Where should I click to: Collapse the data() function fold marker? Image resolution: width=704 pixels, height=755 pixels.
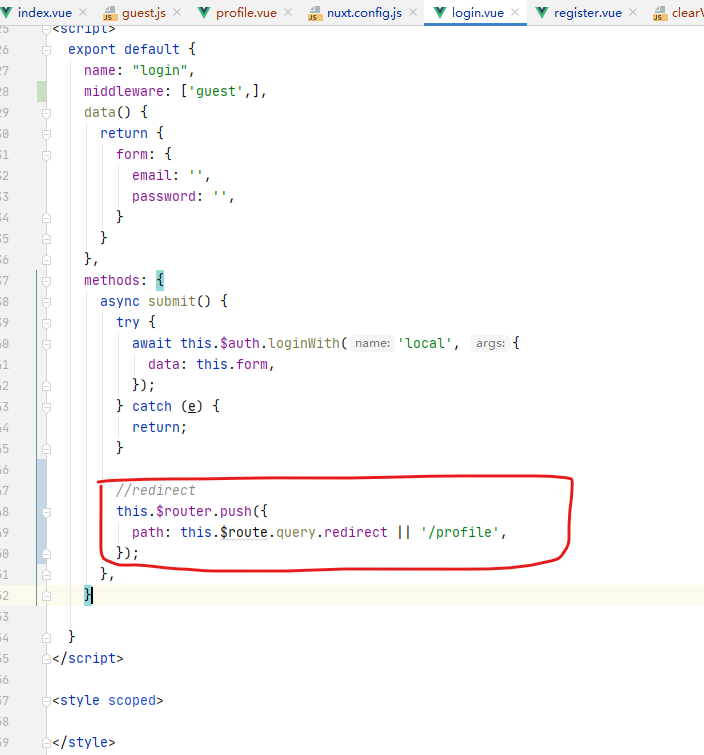(x=46, y=113)
